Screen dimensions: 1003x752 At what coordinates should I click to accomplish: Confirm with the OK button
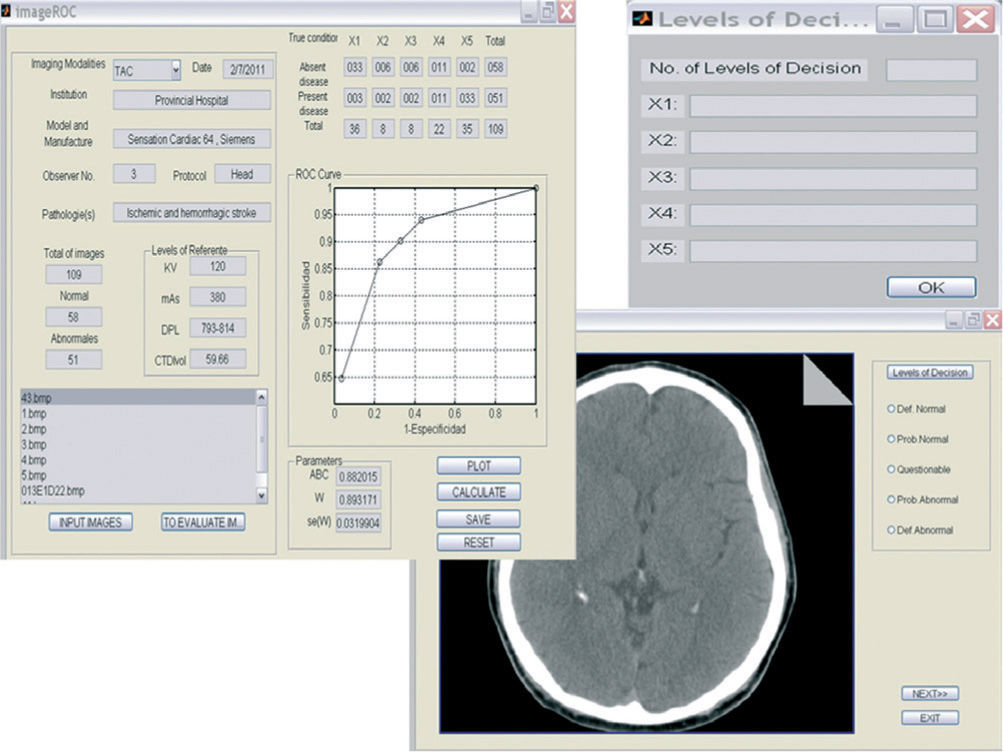(x=931, y=288)
